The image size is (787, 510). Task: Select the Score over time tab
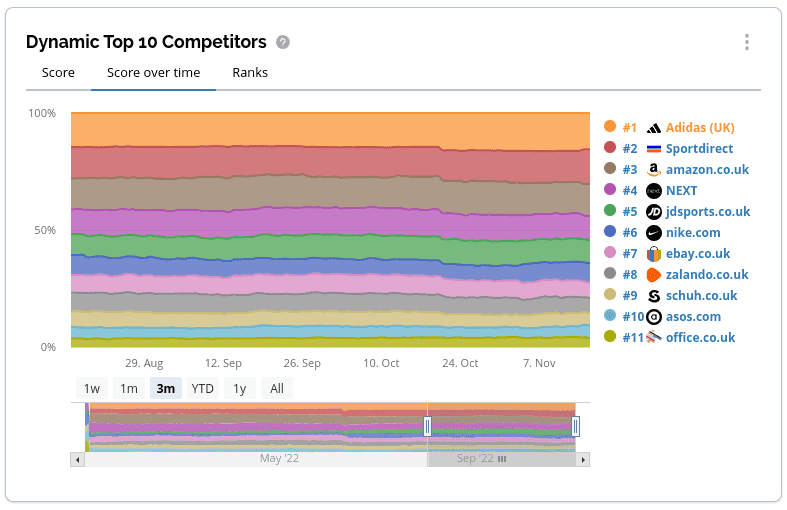click(154, 73)
